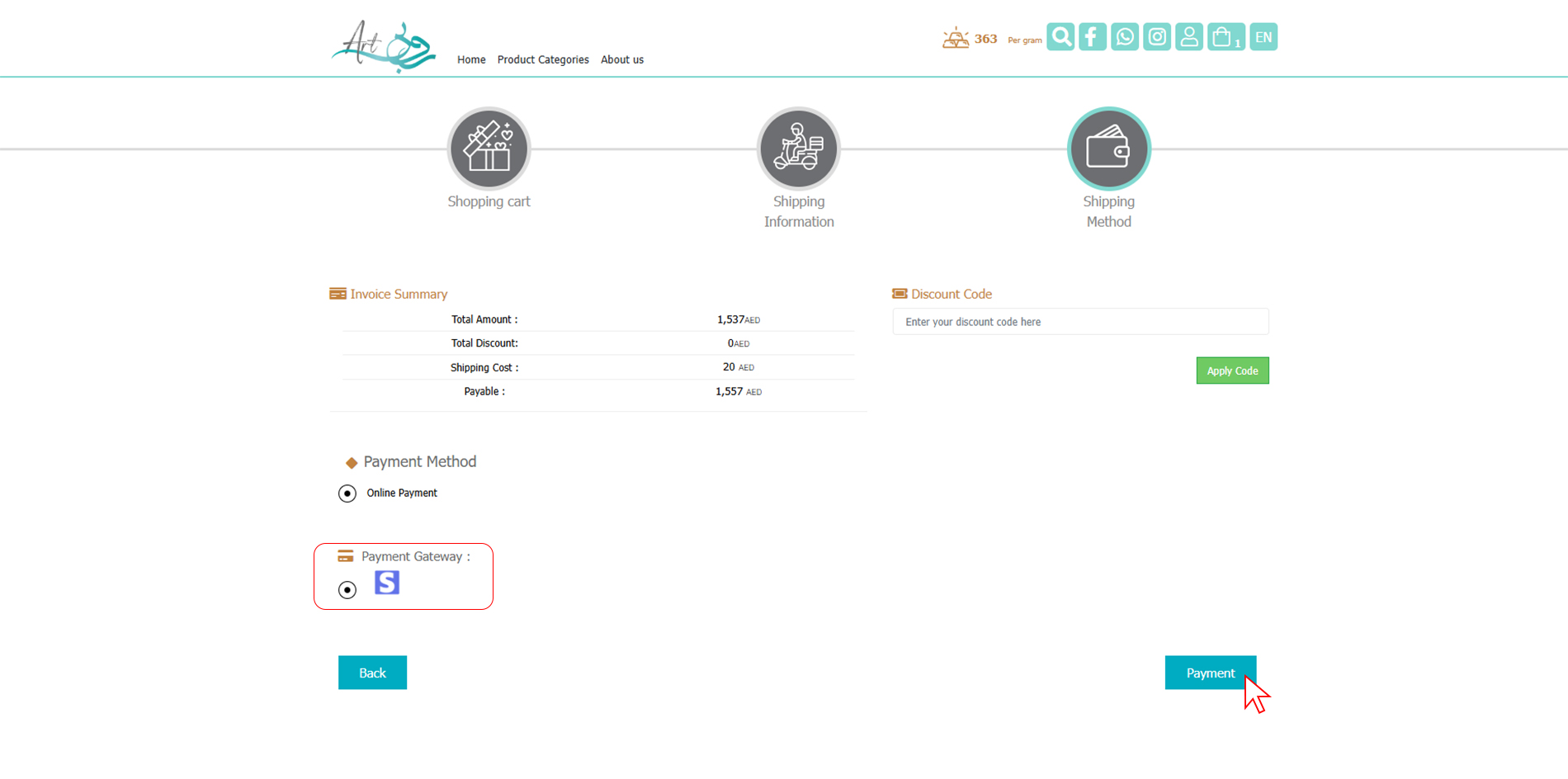Click the gold price per gram icon
1568x779 pixels.
click(x=956, y=38)
